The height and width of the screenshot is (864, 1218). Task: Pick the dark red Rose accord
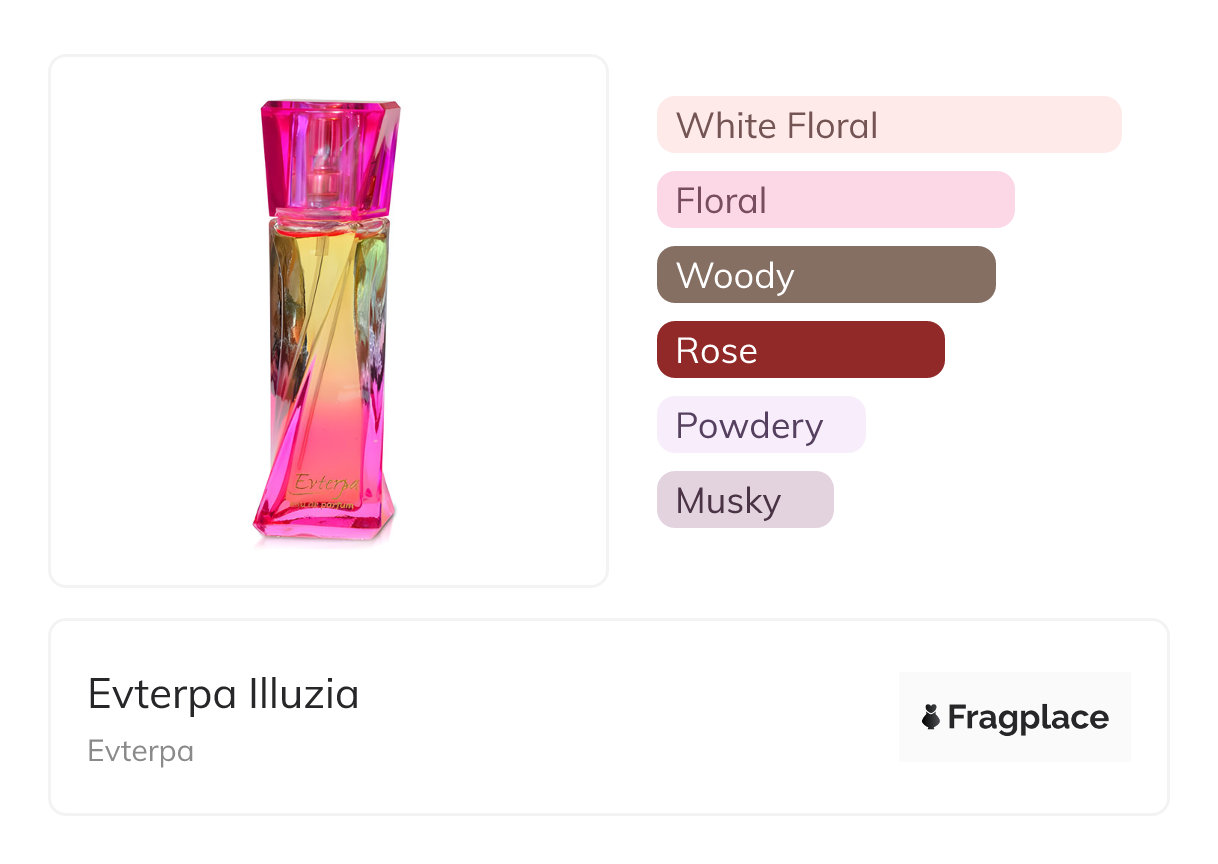tap(800, 350)
